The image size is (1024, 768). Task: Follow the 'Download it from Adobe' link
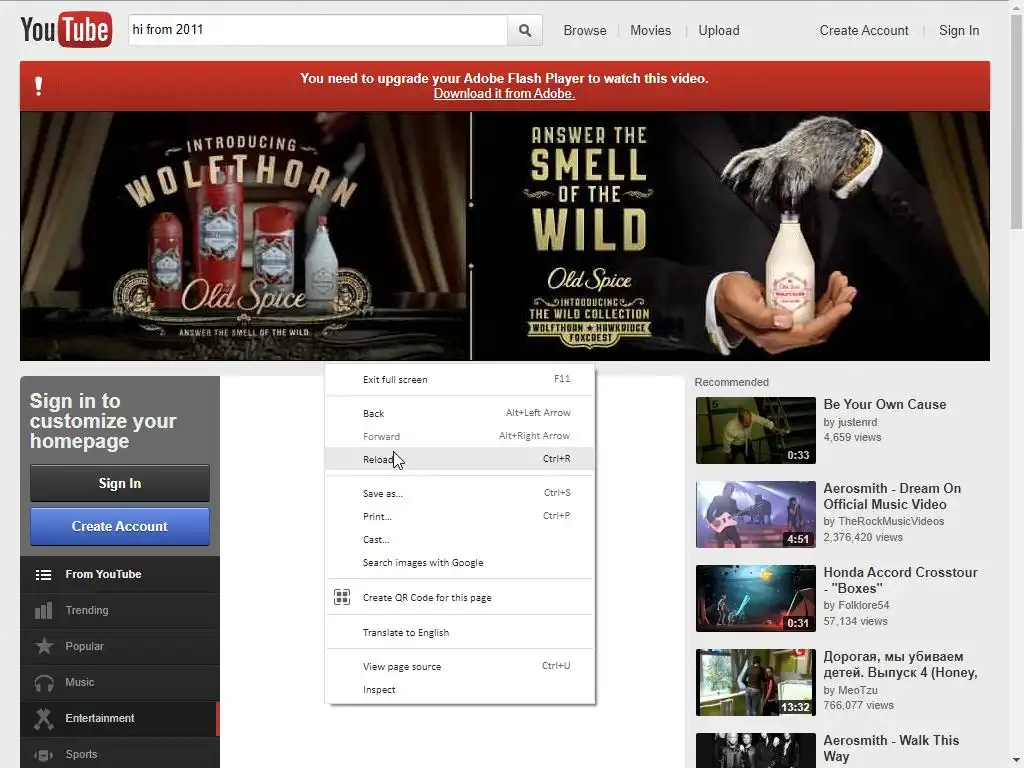[504, 93]
